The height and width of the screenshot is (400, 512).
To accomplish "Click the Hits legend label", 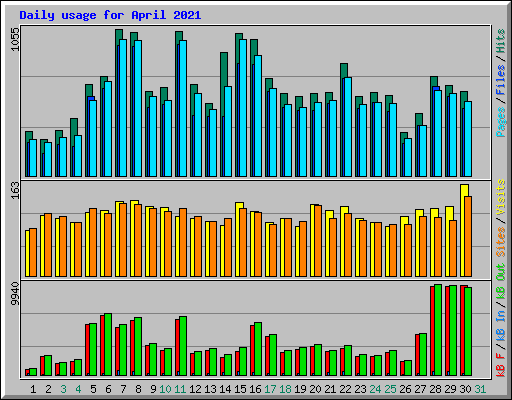I will (x=500, y=41).
